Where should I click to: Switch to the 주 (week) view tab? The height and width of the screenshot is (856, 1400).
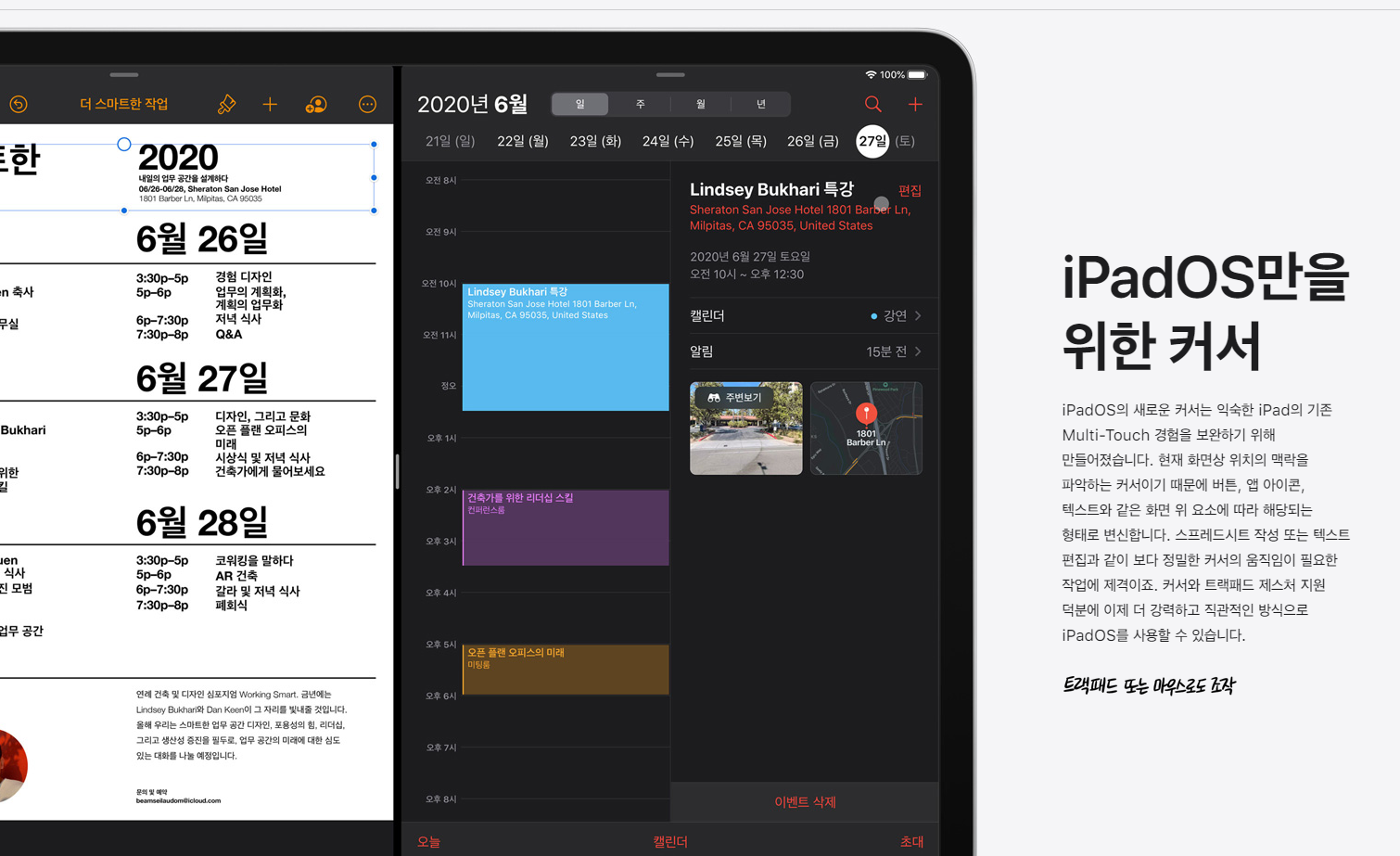(x=640, y=104)
